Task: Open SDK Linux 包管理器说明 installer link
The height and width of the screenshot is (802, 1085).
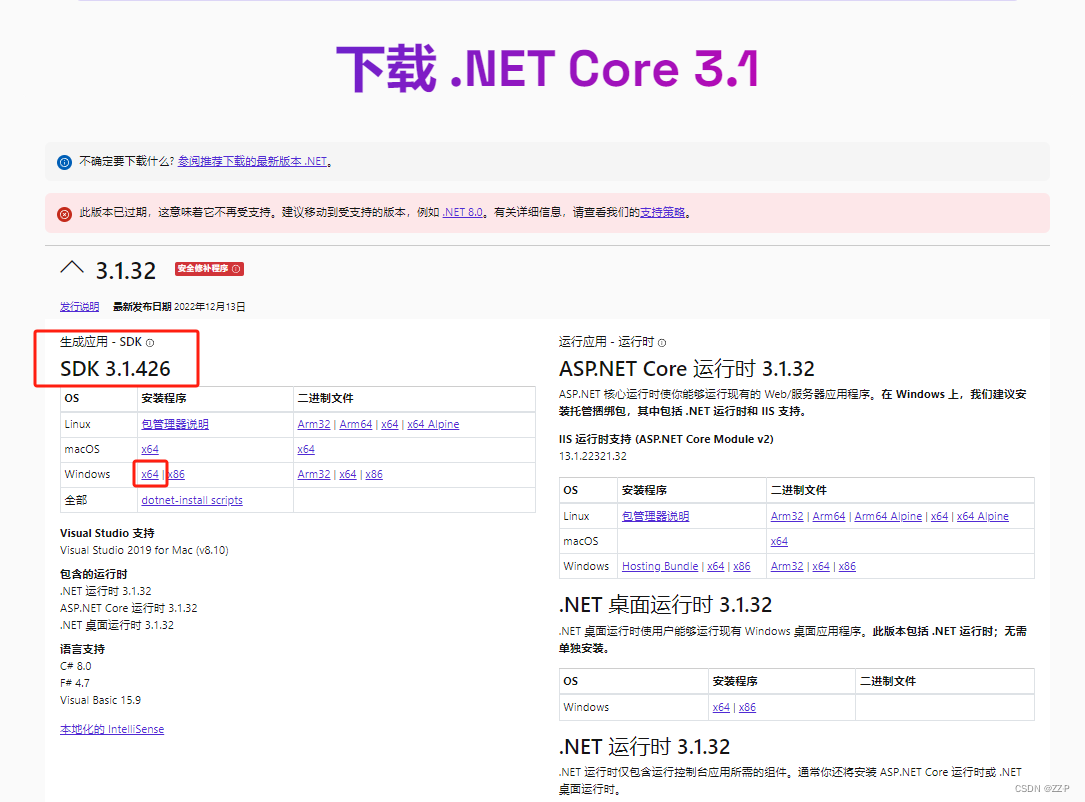Action: coord(175,424)
